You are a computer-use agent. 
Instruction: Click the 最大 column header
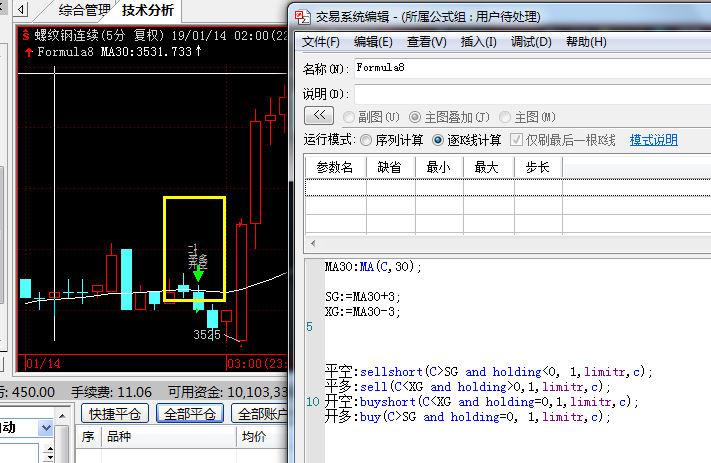coord(488,167)
